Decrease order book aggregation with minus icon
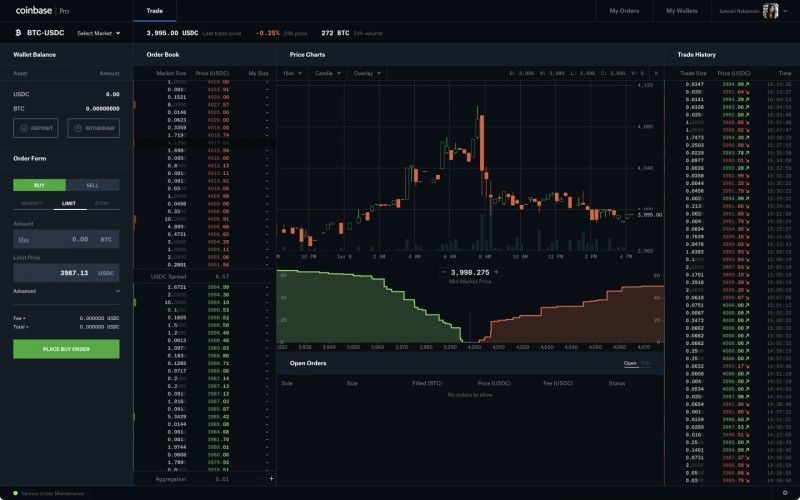 coord(257,479)
